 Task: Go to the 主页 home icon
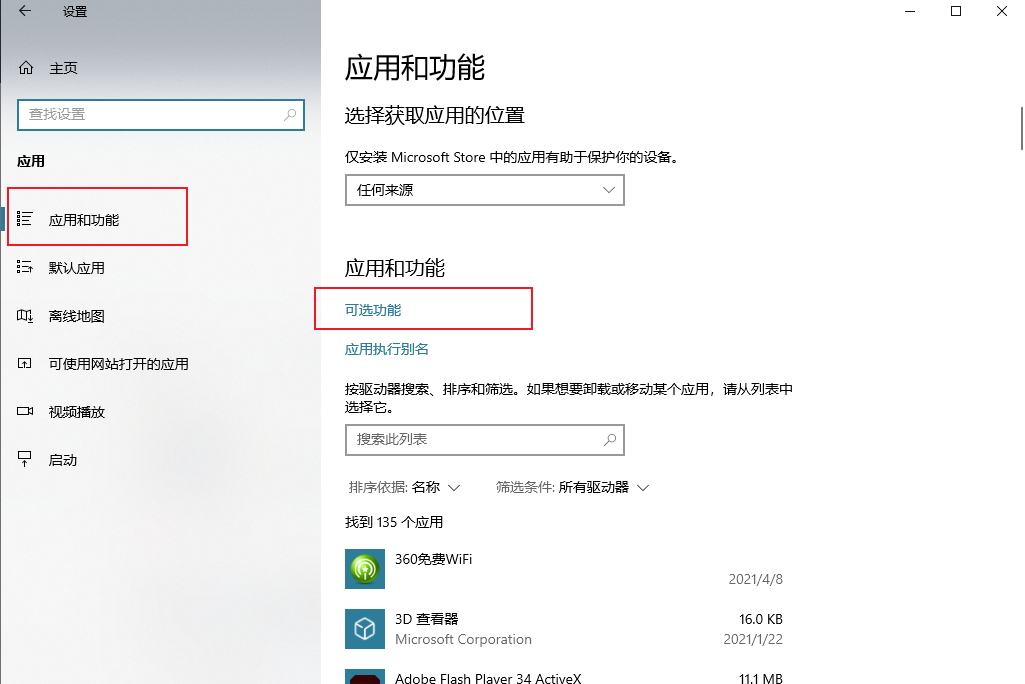(x=25, y=67)
